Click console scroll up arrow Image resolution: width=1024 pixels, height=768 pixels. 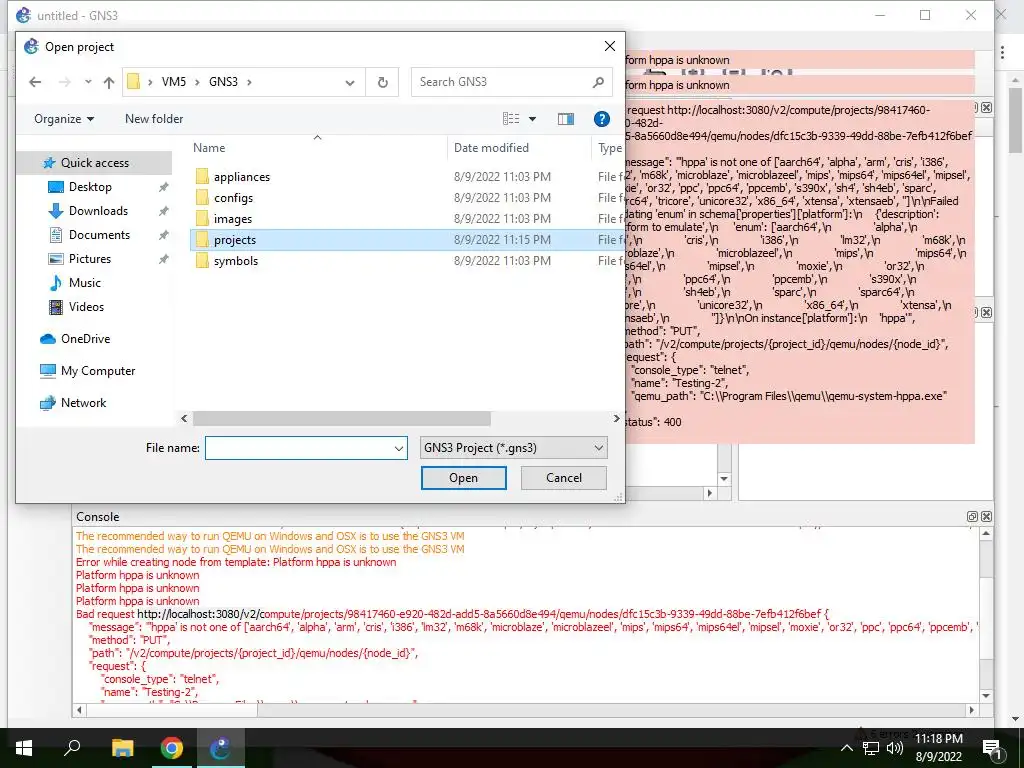[986, 534]
